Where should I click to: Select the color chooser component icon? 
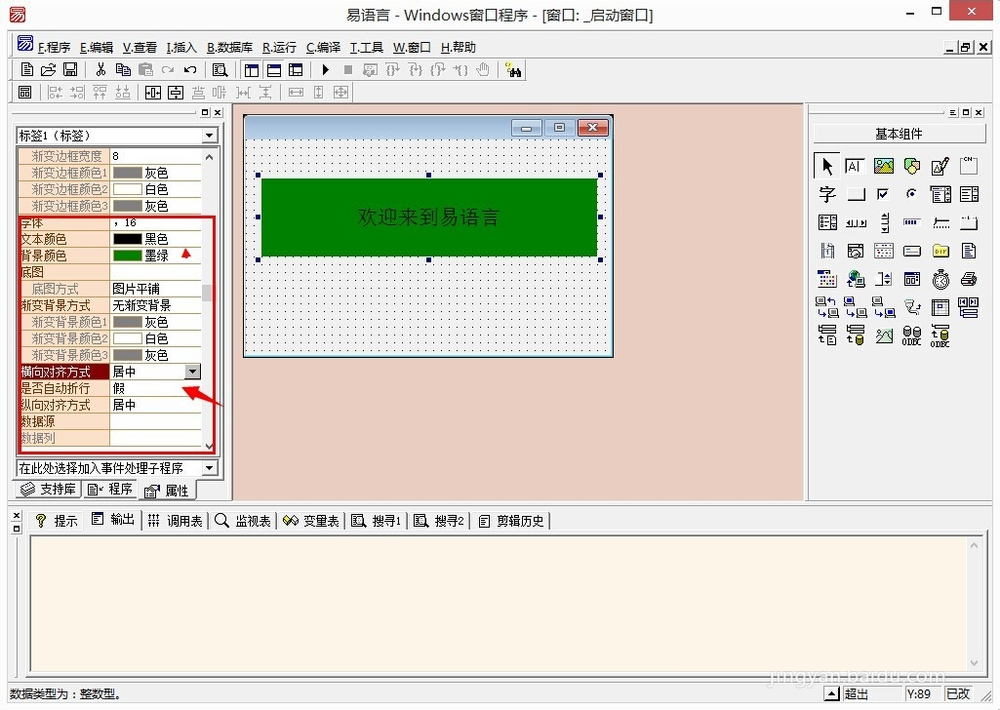[x=827, y=279]
